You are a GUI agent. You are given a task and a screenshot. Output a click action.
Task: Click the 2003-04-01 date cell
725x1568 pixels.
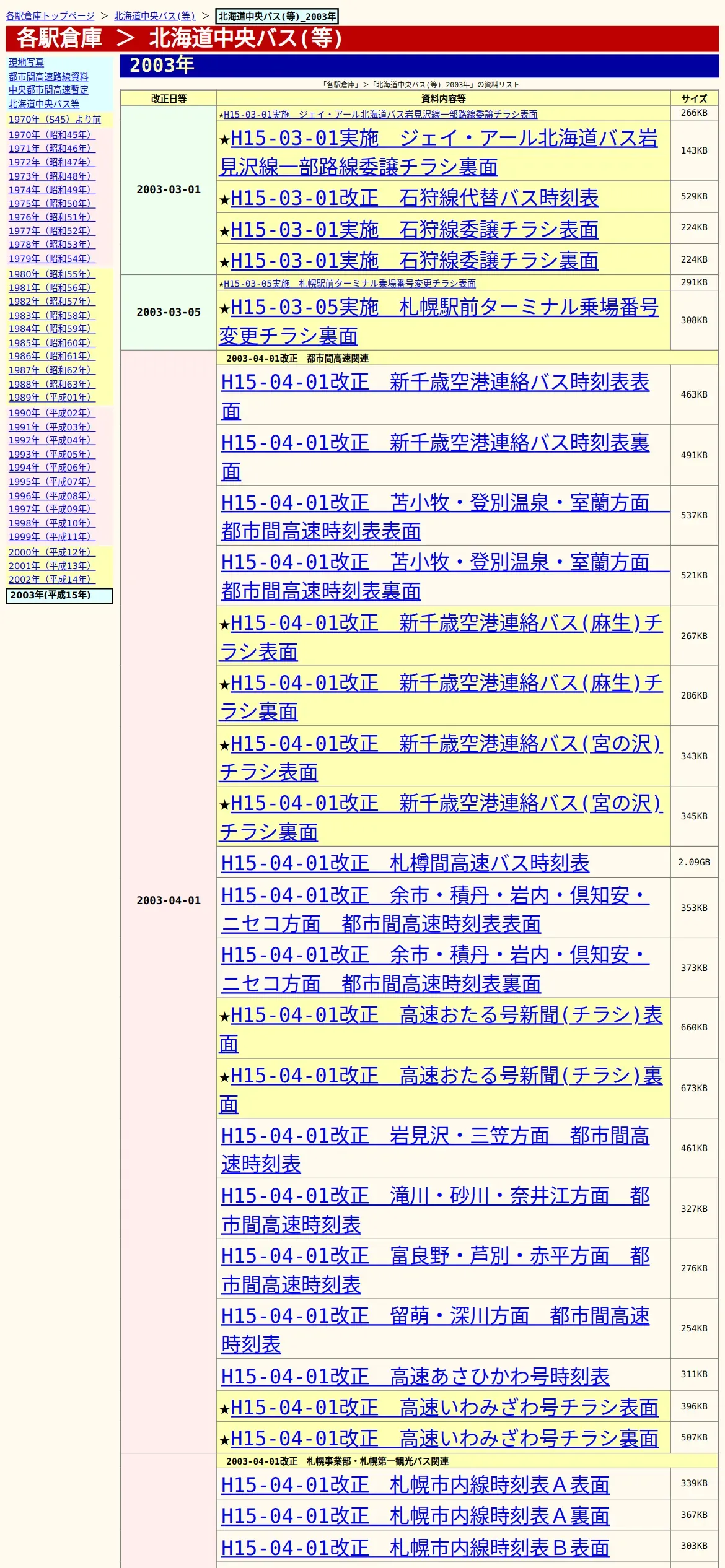click(169, 900)
